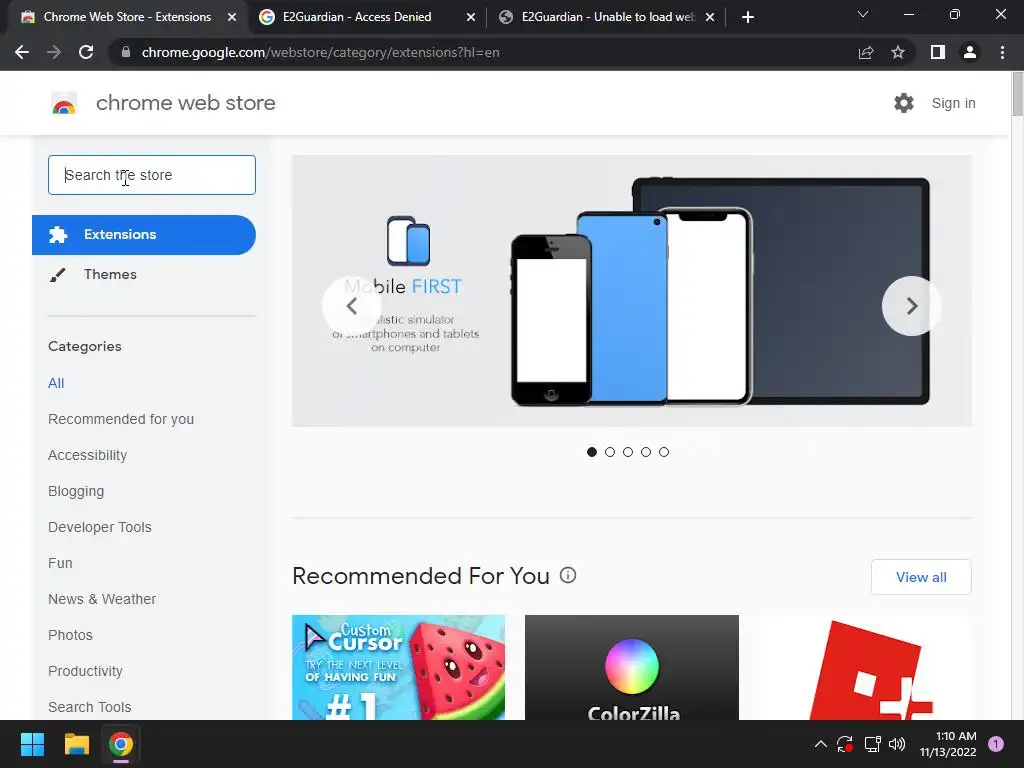This screenshot has height=768, width=1024.
Task: Select the fourth carousel dot
Action: tap(646, 452)
